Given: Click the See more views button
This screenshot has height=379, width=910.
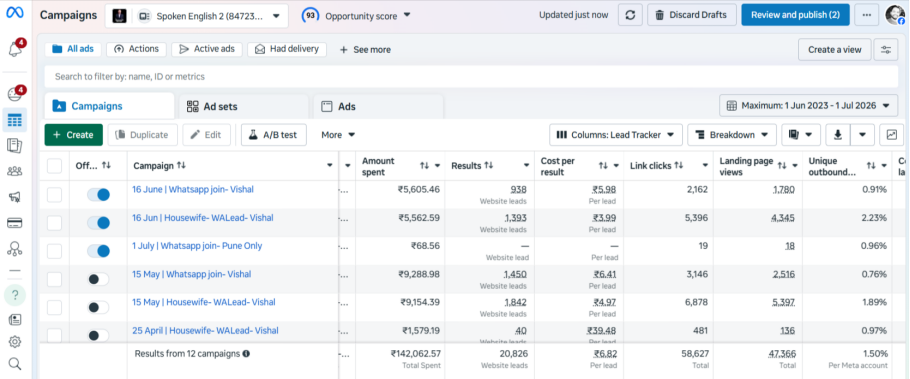Looking at the screenshot, I should pos(365,50).
